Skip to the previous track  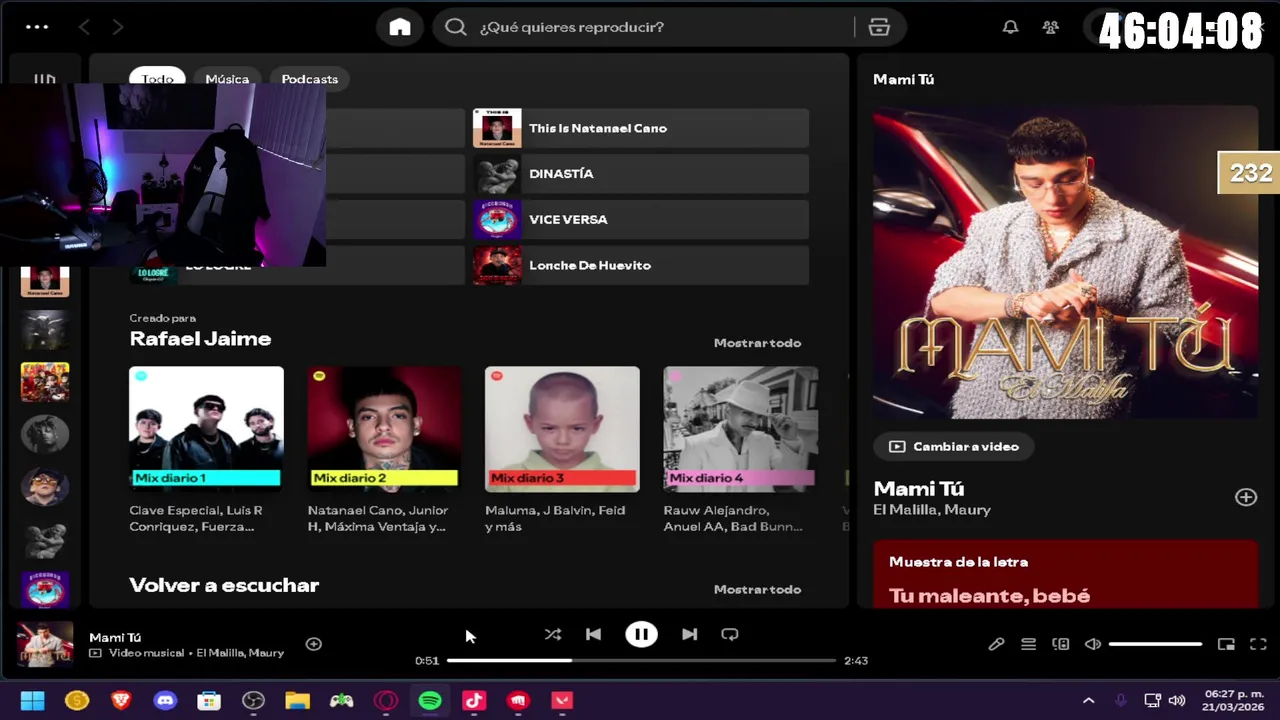point(593,634)
